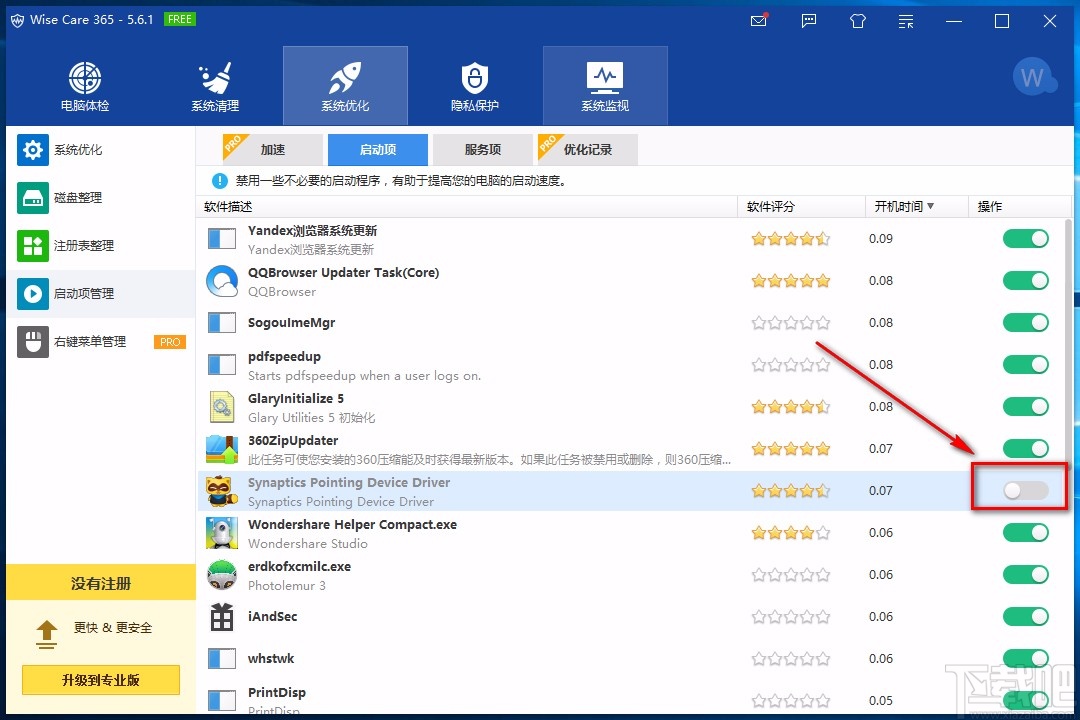1080x720 pixels.
Task: Select 启动项管理 startup manager in sidebar
Action: coord(101,294)
